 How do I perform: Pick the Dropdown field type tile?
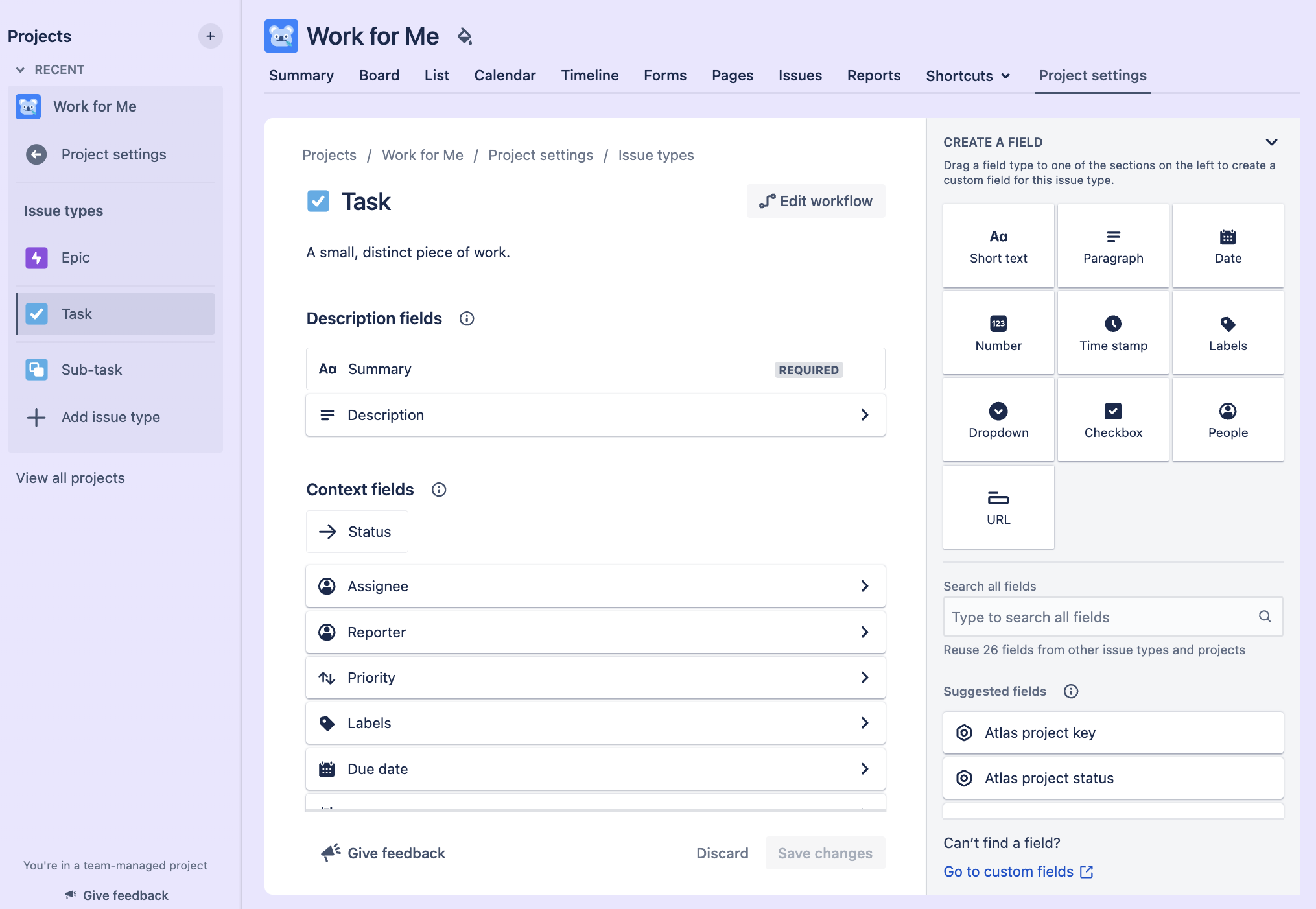(x=998, y=420)
